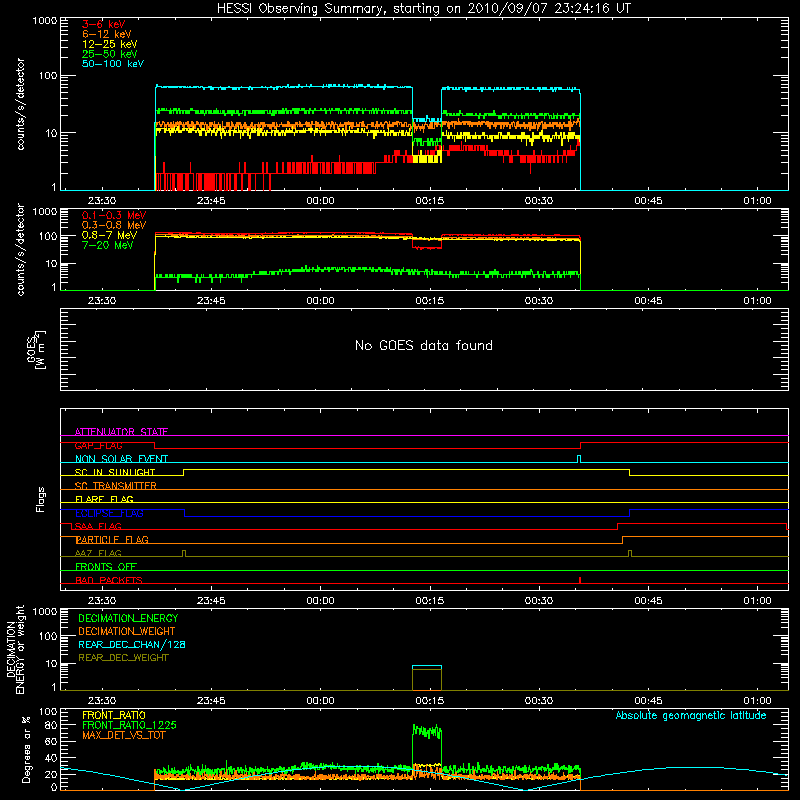Click the green 7-20 MeV legend label
This screenshot has height=800, width=800.
[108, 245]
